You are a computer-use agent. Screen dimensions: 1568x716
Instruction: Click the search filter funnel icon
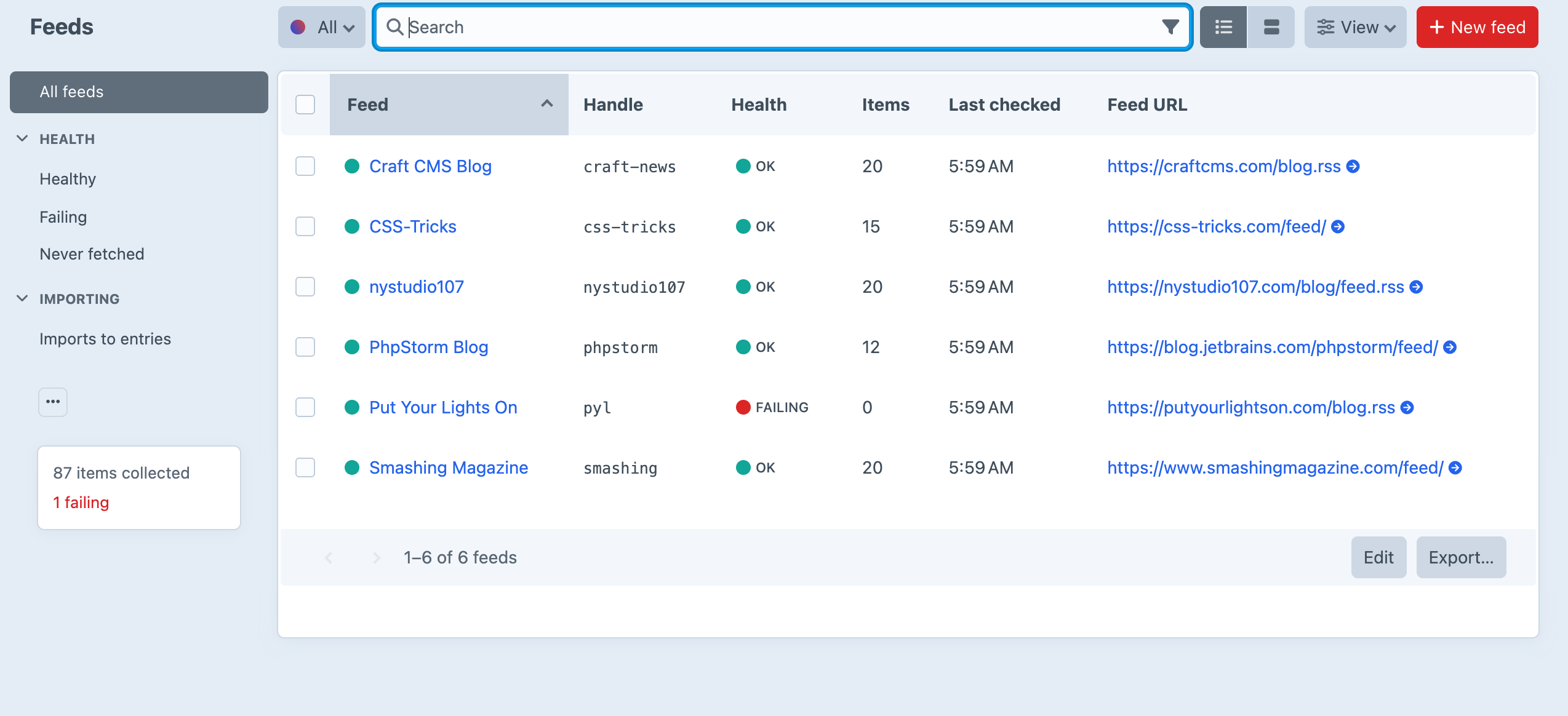pos(1170,27)
